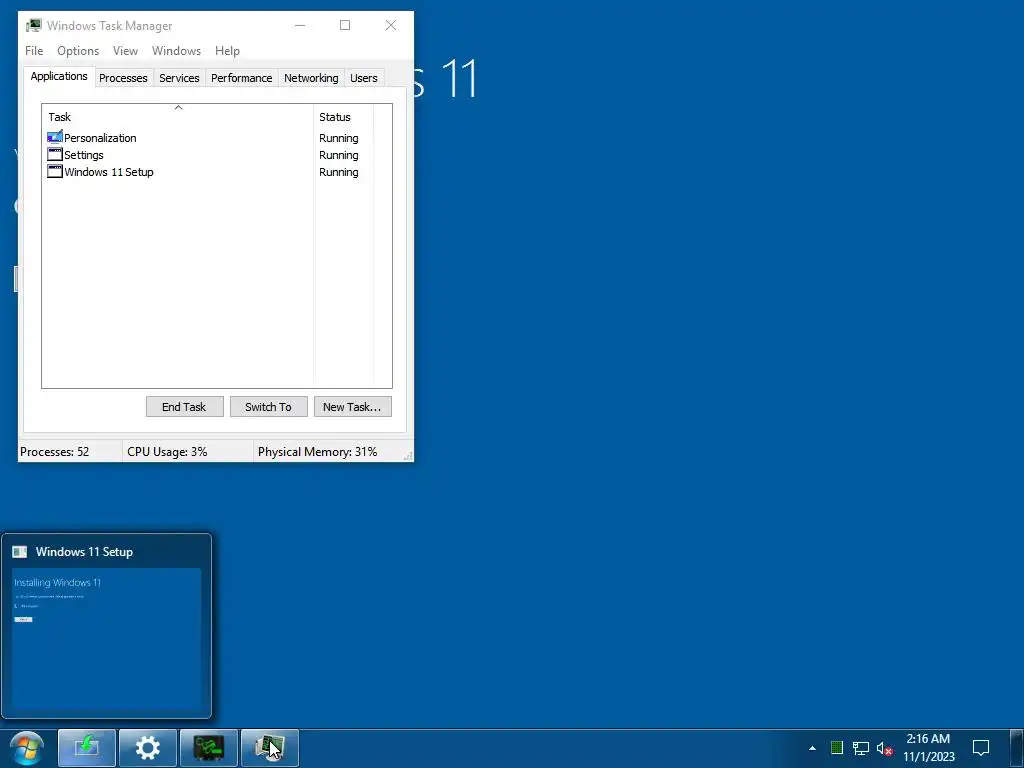The width and height of the screenshot is (1024, 768).
Task: Open the Settings gear taskbar icon
Action: coord(148,748)
